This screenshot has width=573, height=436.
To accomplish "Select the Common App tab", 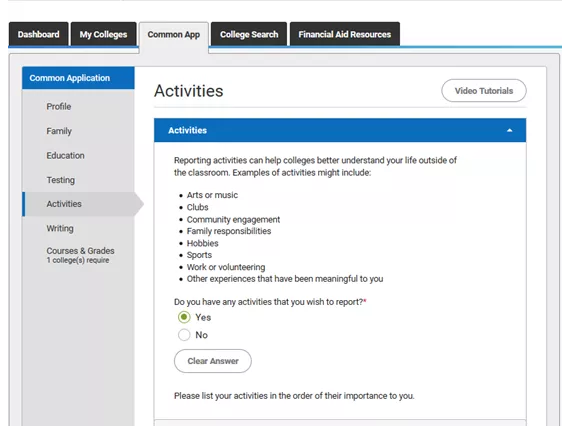I will pos(174,35).
